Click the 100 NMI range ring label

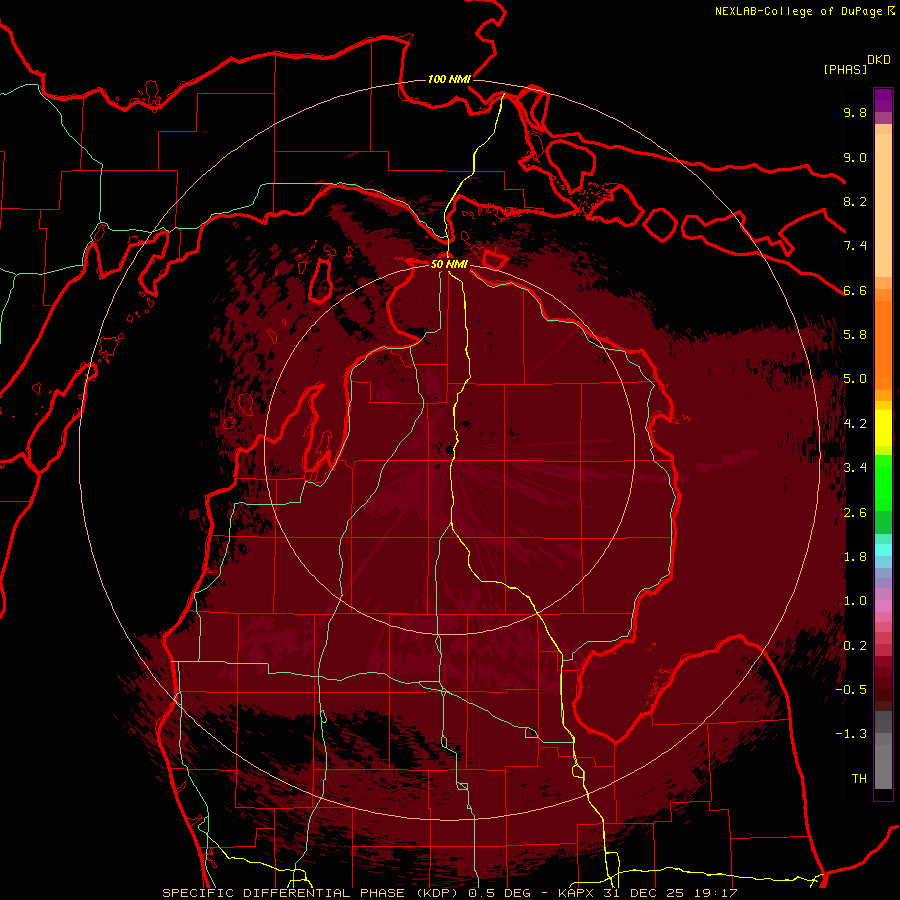(449, 79)
